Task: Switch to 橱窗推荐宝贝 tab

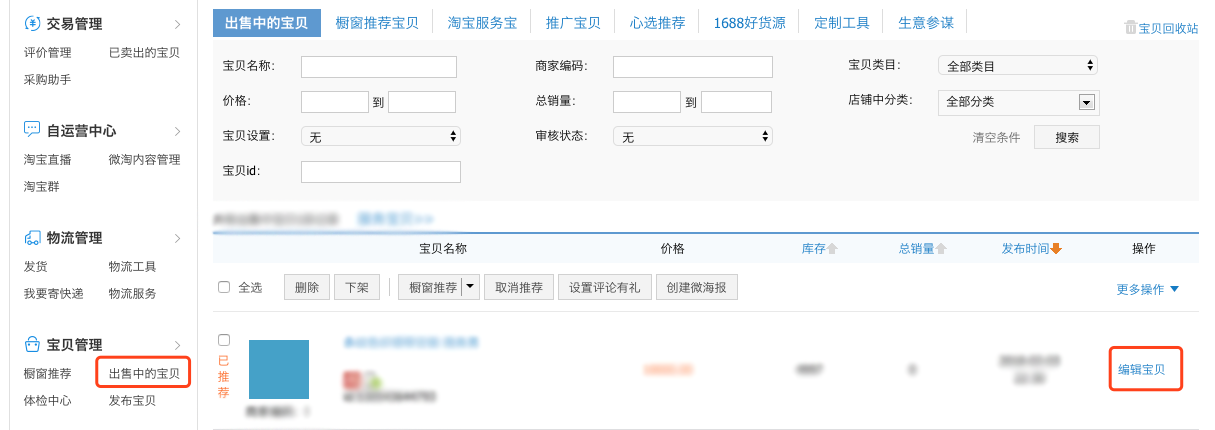Action: (377, 22)
